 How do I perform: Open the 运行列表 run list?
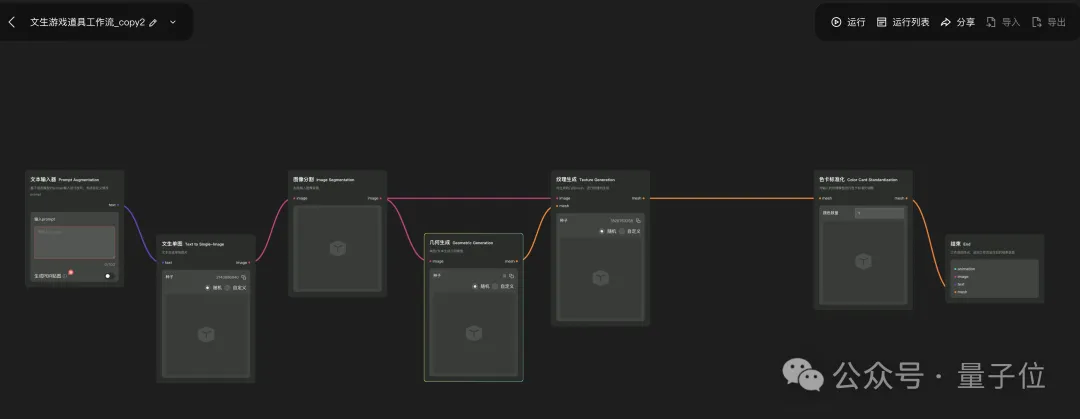point(903,22)
